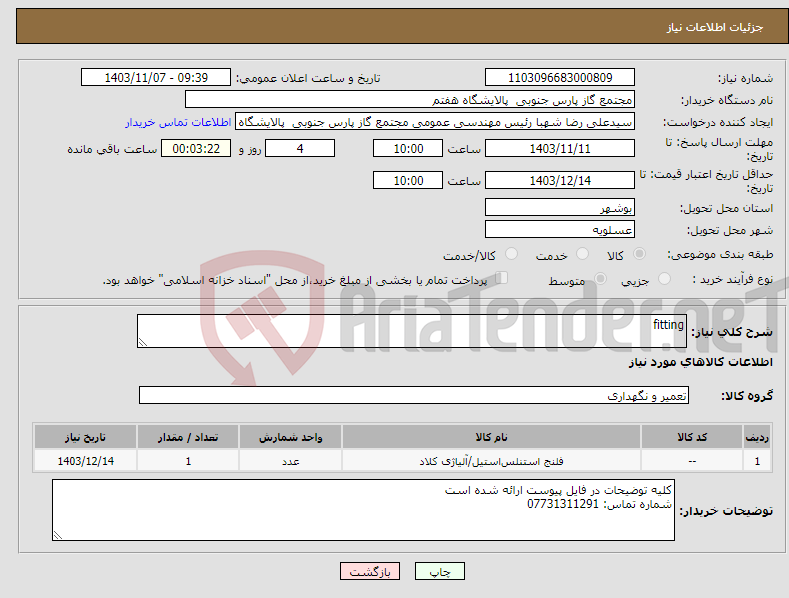The height and width of the screenshot is (598, 789).
Task: Click the unit cell عدد
Action: 290,461
